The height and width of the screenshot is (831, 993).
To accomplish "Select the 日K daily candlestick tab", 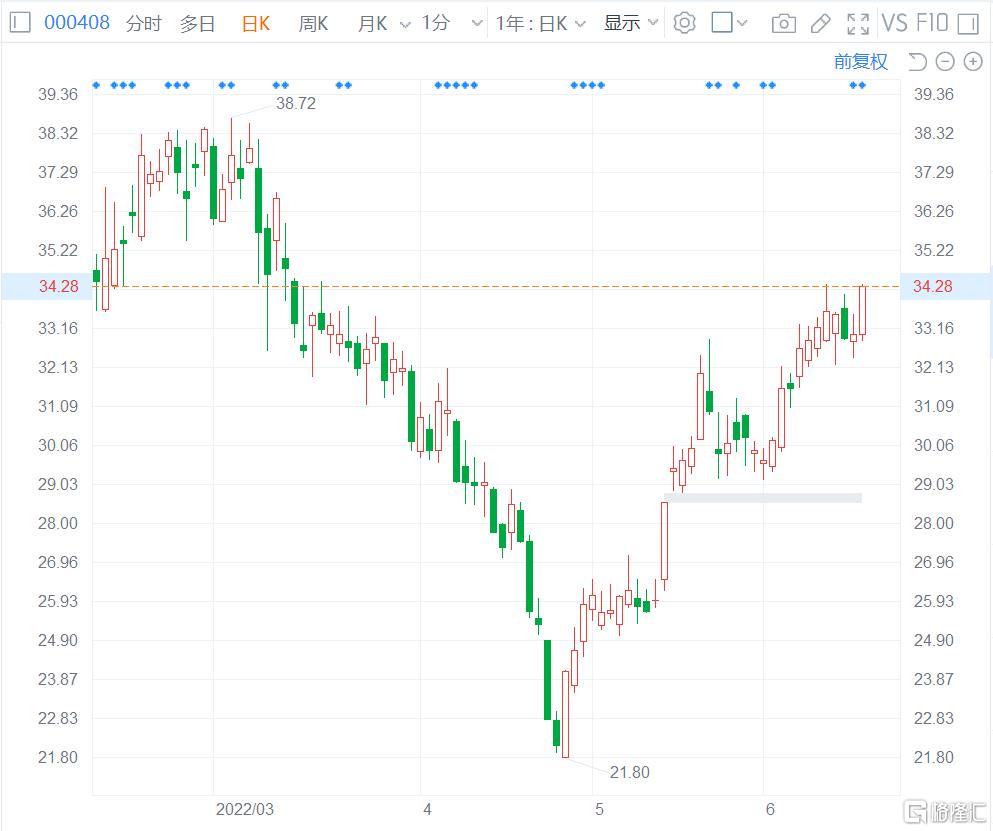I will click(x=256, y=23).
